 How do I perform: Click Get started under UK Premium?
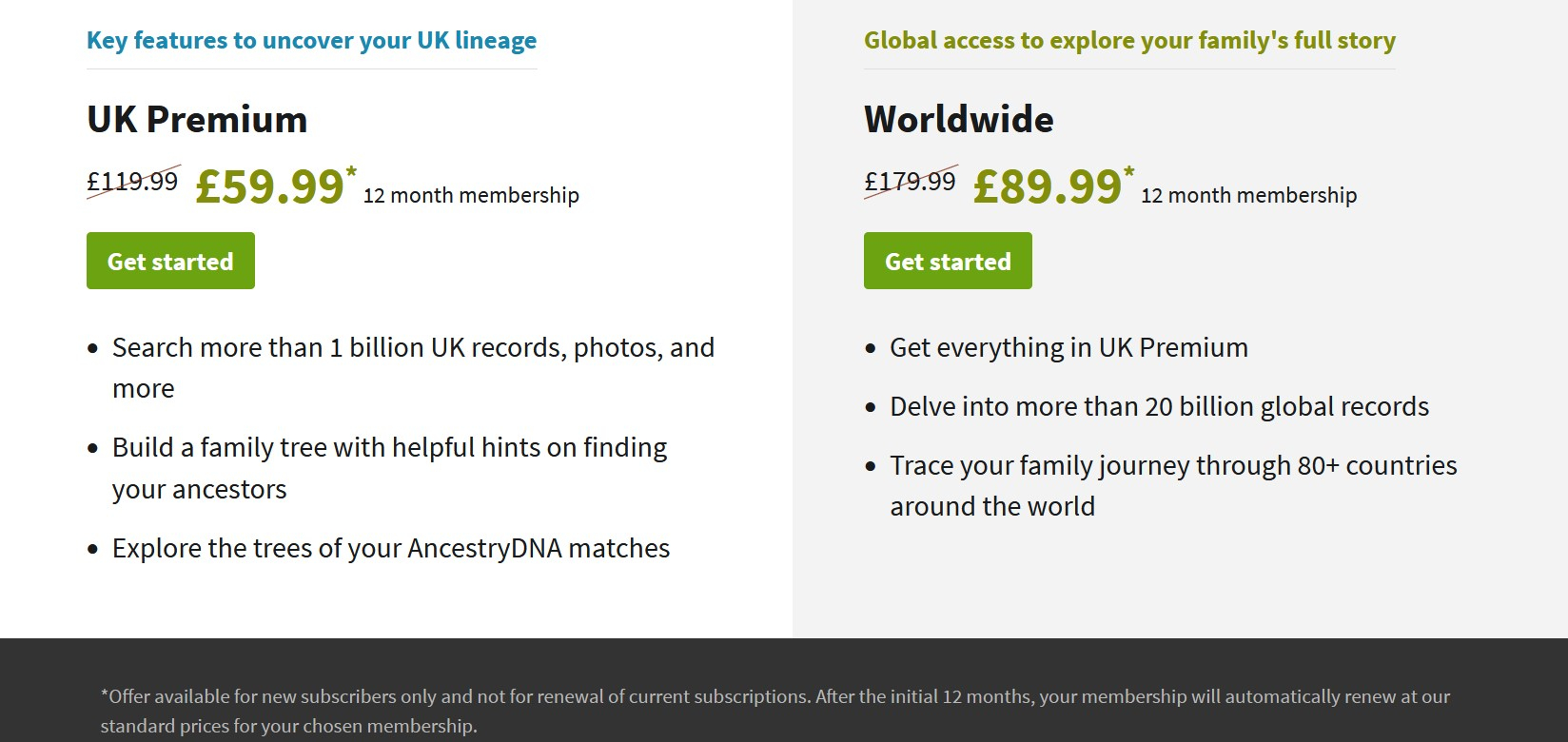tap(170, 261)
